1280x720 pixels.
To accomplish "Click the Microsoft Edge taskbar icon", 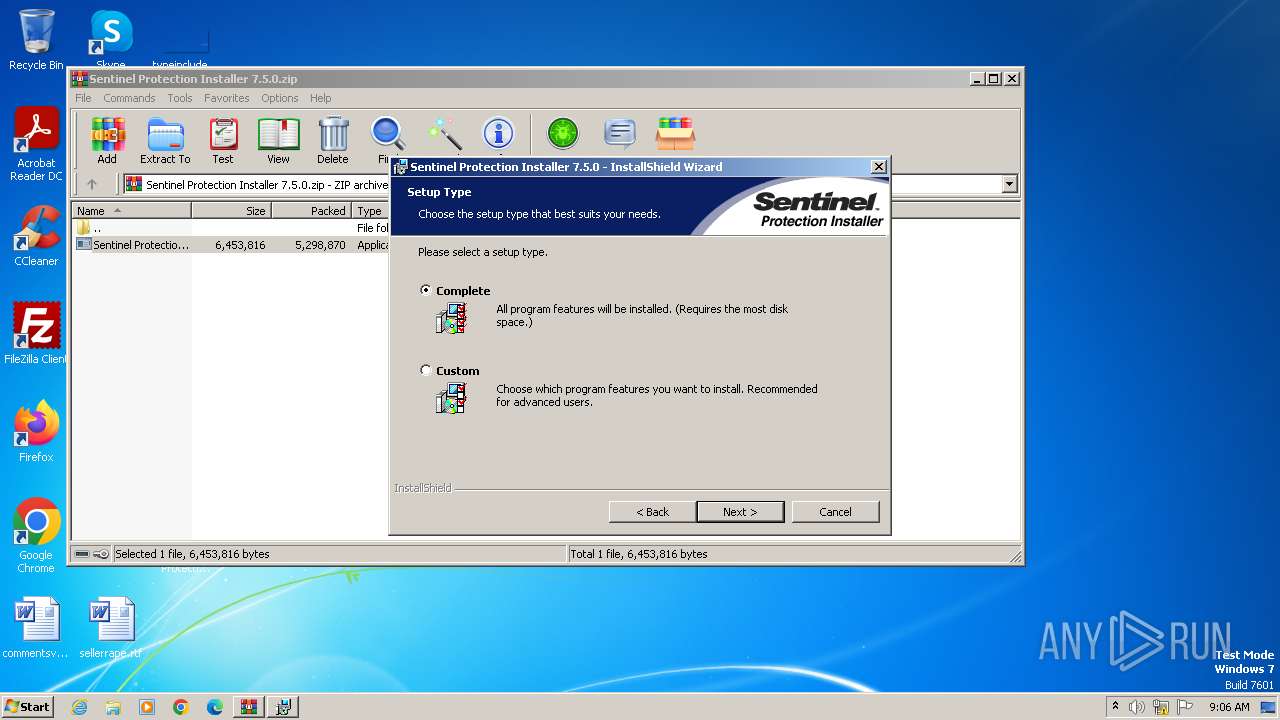I will 215,707.
